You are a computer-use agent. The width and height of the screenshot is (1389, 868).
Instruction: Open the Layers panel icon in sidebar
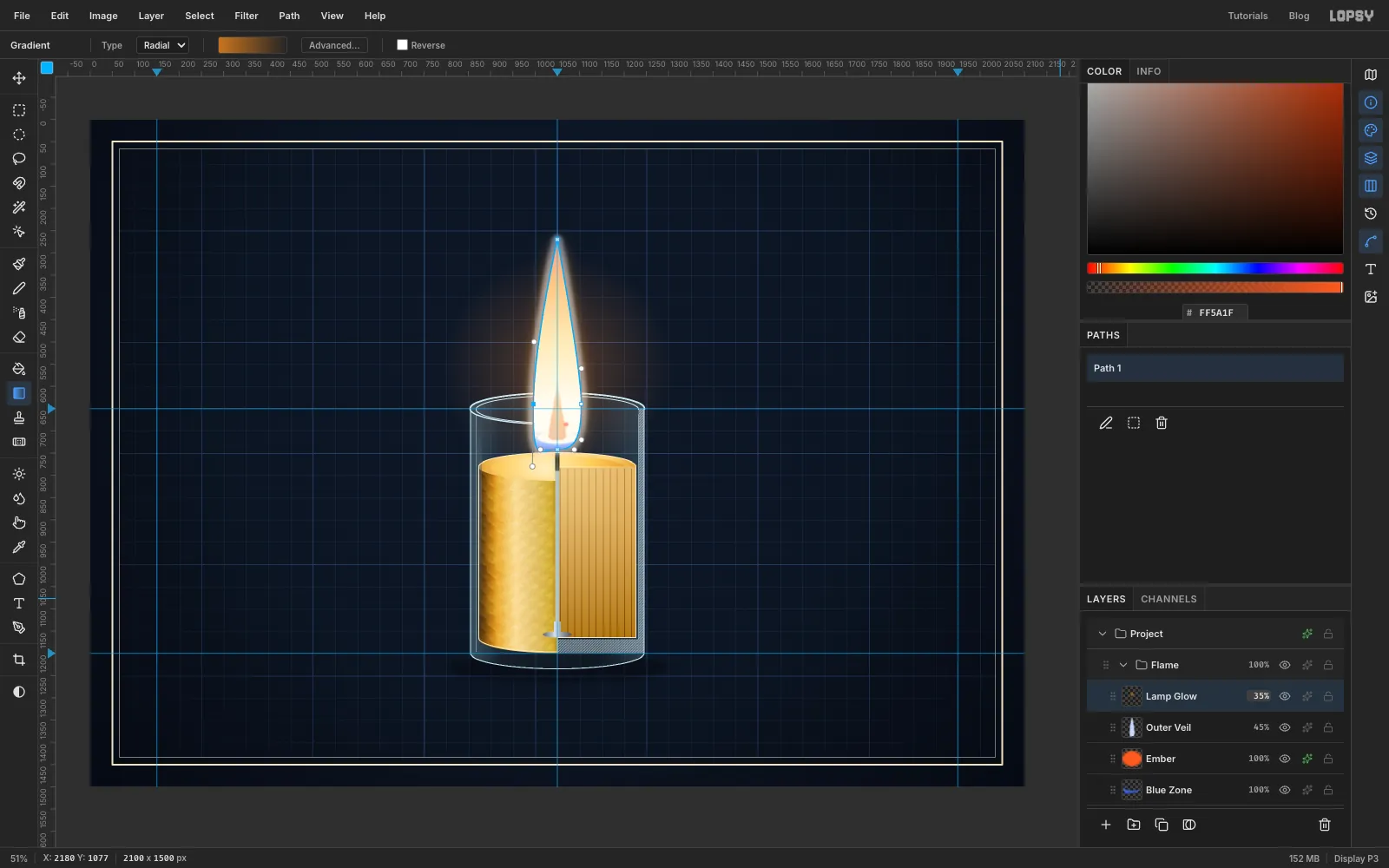[x=1371, y=158]
